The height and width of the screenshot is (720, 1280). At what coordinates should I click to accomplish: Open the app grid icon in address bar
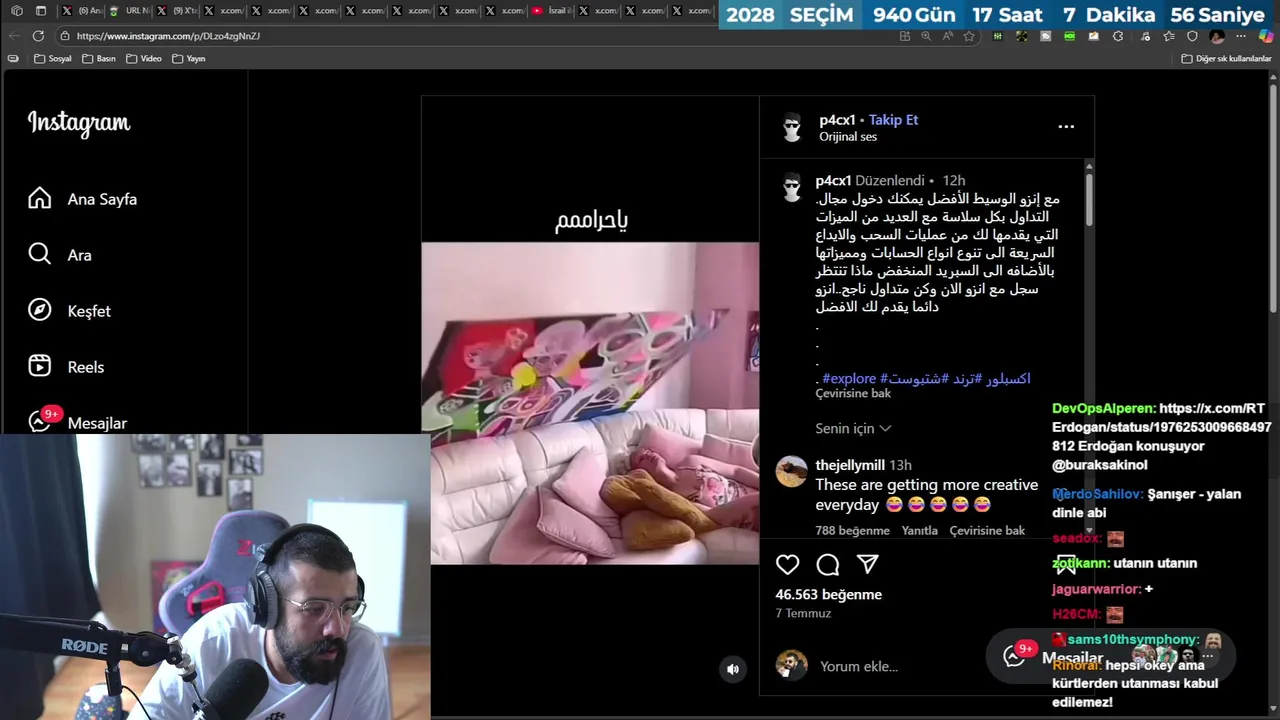point(905,36)
